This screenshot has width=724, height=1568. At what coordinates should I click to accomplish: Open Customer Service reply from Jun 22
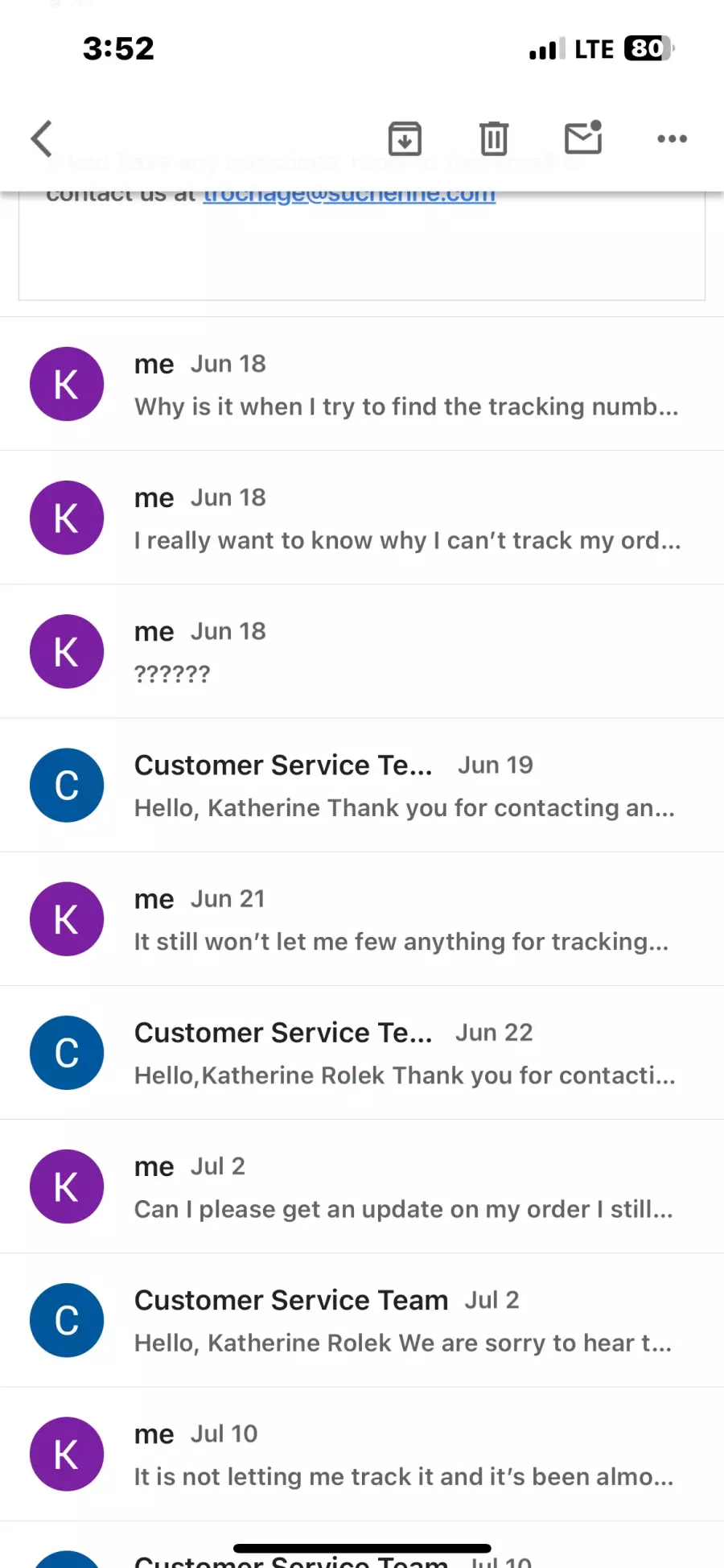362,1052
